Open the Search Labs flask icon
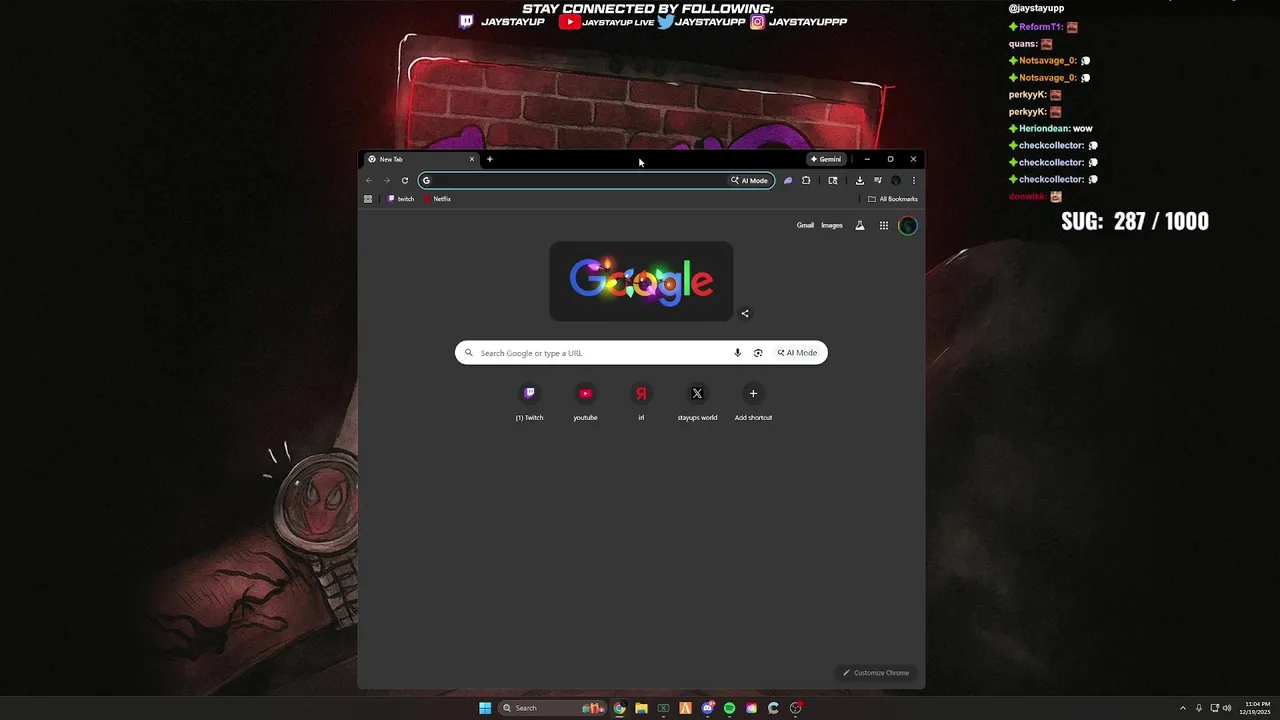1280x720 pixels. 859,226
